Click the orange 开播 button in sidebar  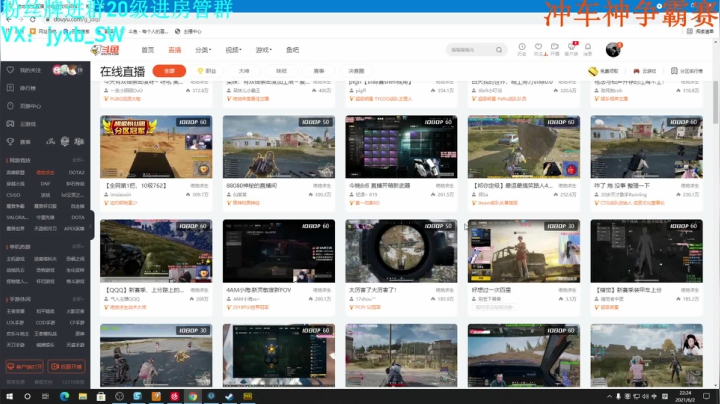(67, 366)
